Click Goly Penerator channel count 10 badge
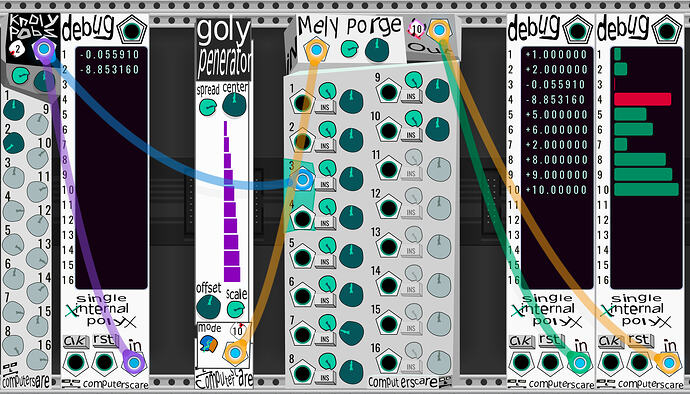The image size is (690, 394). point(237,331)
